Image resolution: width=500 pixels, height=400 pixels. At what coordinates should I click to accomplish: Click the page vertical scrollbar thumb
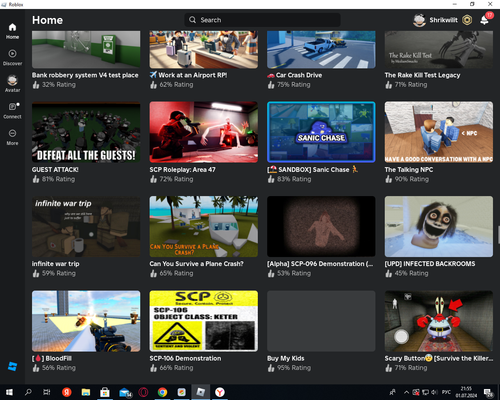coord(499,235)
